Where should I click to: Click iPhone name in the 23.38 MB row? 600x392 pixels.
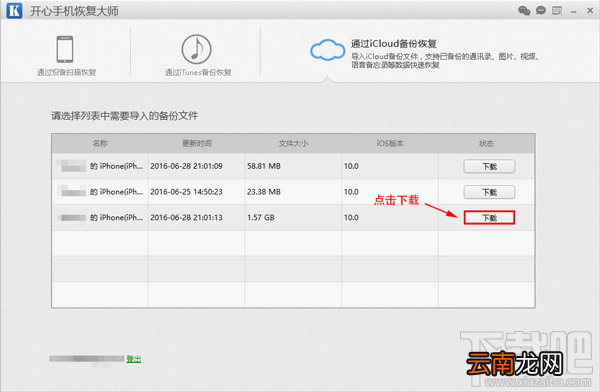pos(117,192)
